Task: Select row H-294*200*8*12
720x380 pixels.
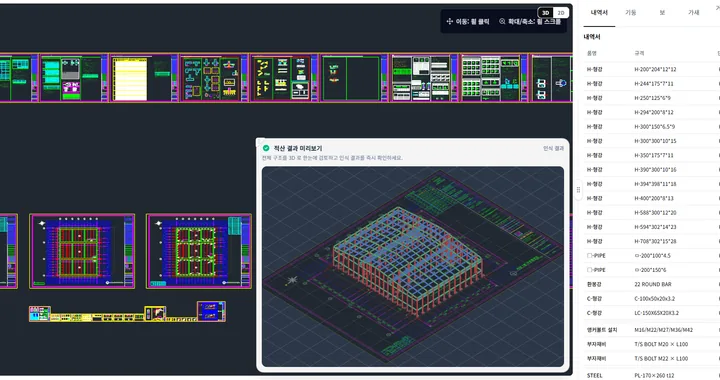Action: (x=652, y=112)
